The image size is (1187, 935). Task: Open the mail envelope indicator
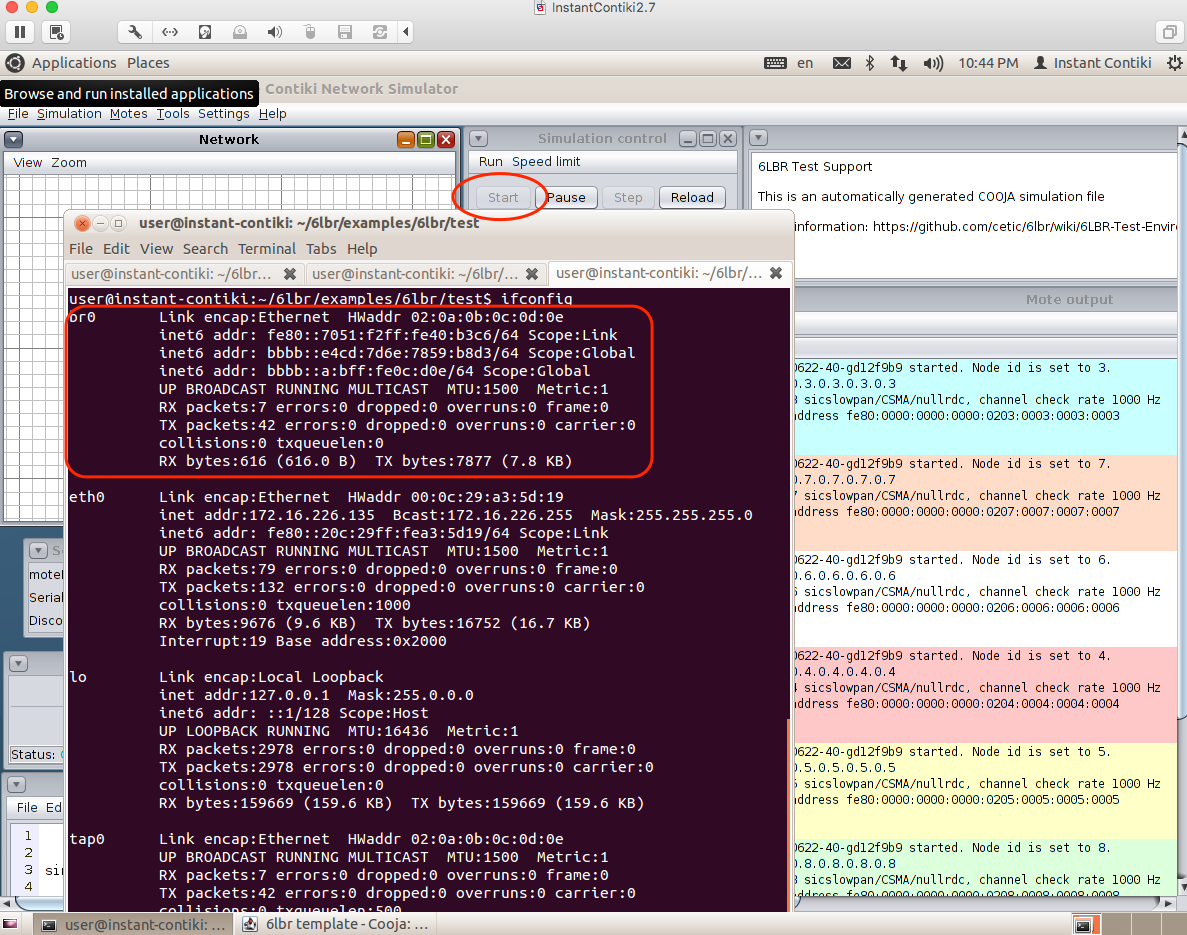coord(841,63)
